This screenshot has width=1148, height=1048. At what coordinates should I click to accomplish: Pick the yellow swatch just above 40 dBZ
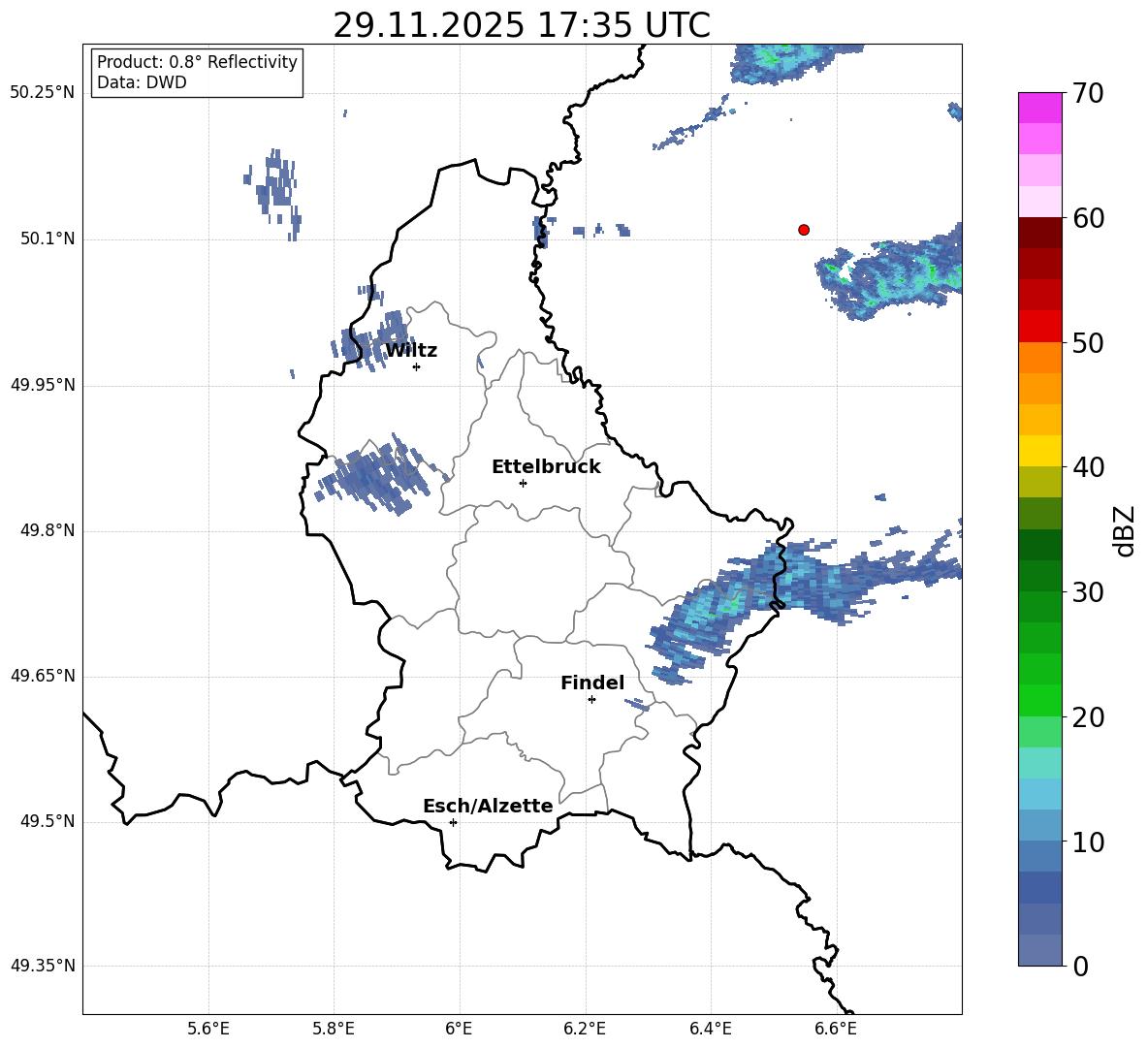click(x=1040, y=451)
